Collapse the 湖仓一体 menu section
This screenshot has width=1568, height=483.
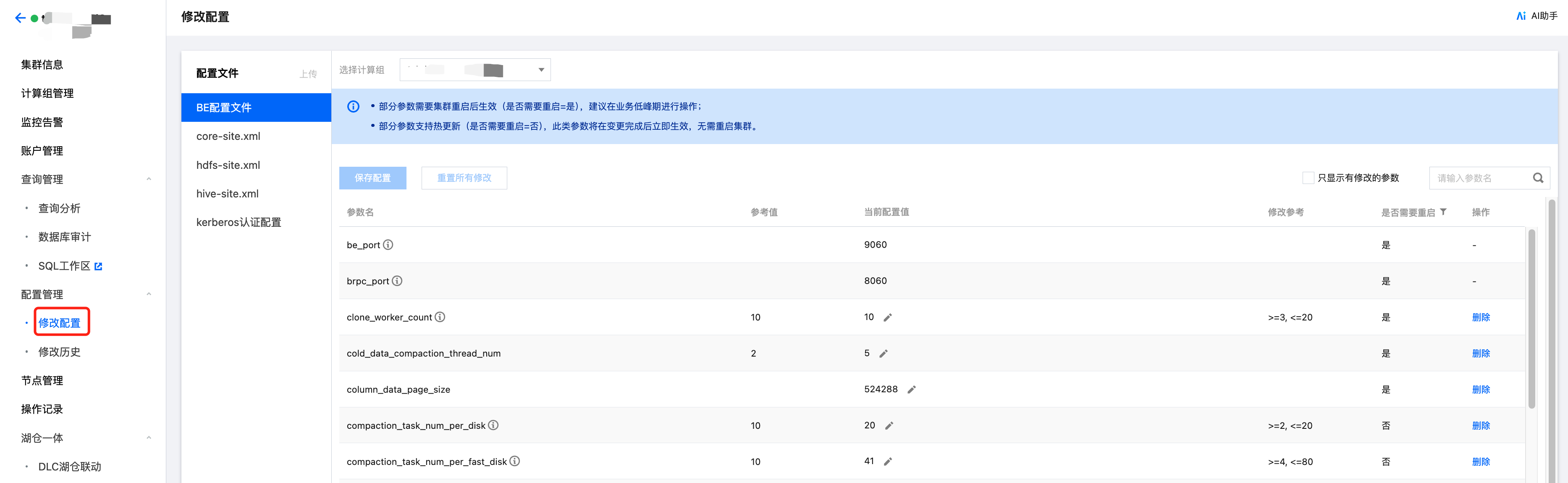[x=149, y=438]
